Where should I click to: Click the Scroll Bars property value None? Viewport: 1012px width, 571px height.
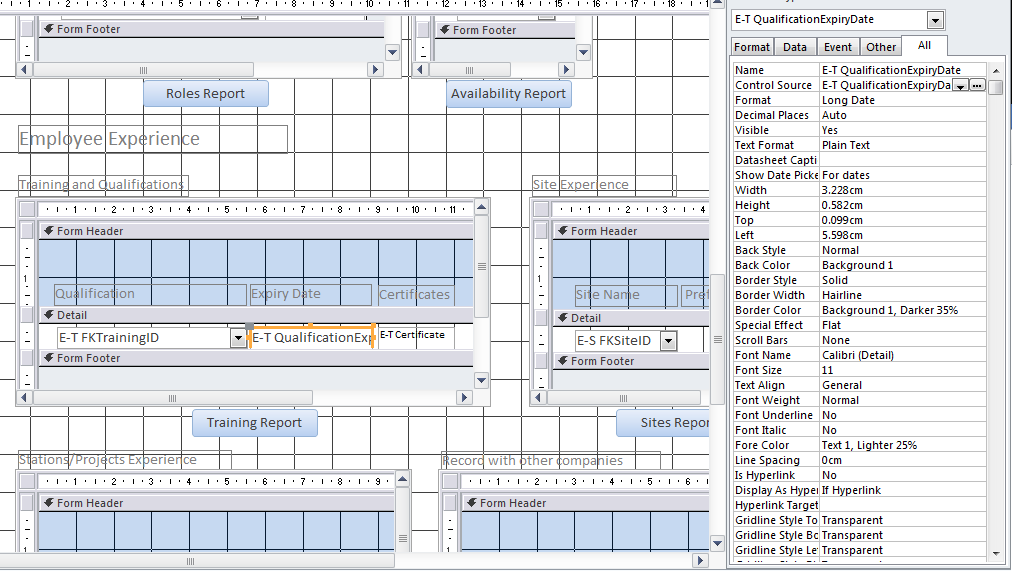click(903, 340)
